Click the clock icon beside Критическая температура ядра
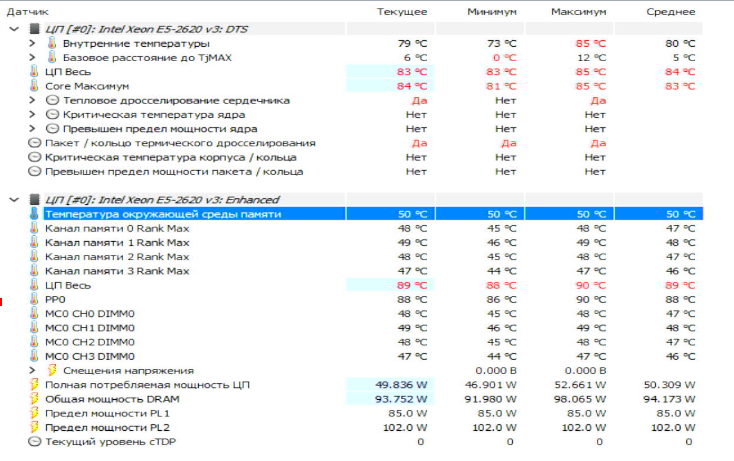734x461 pixels. pyautogui.click(x=52, y=115)
